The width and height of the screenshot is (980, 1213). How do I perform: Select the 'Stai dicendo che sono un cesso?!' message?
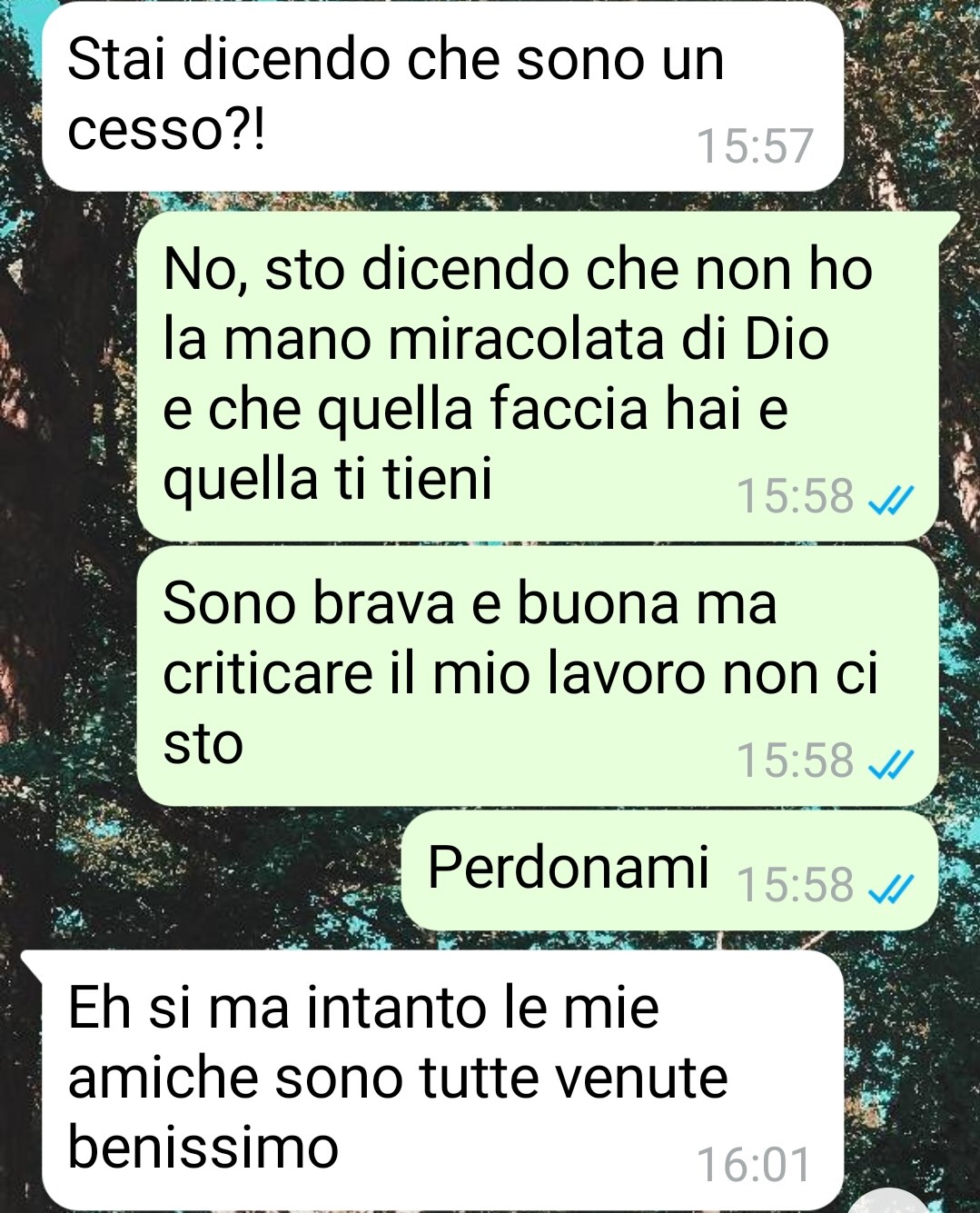[443, 97]
